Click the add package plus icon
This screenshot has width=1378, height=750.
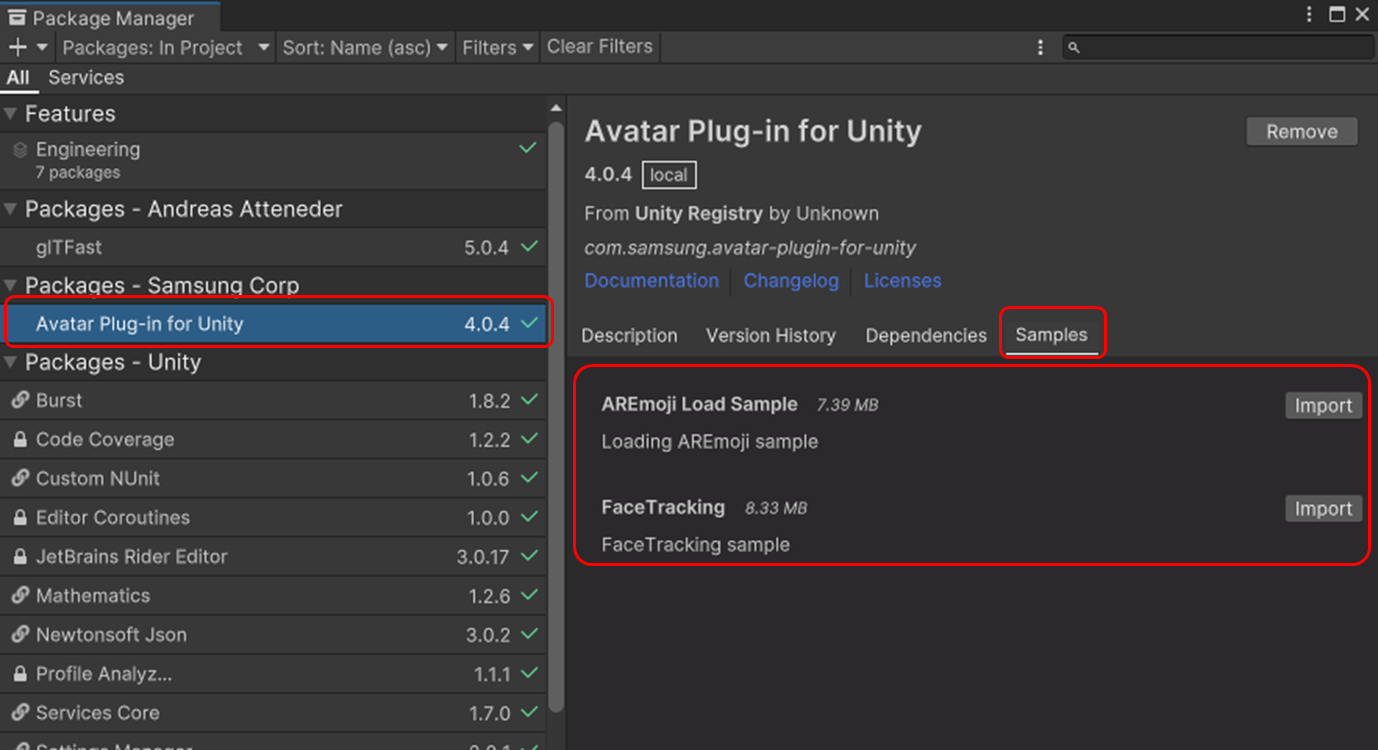[18, 46]
